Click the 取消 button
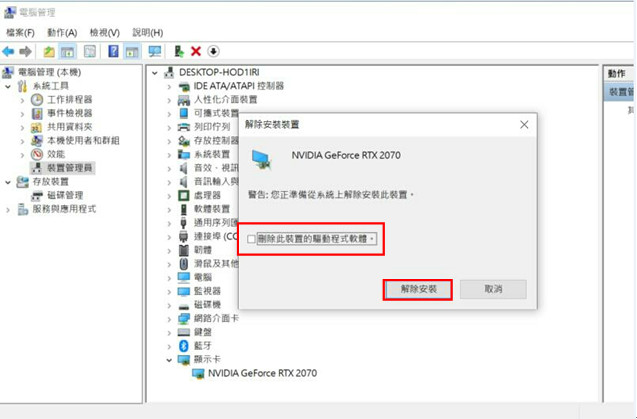The image size is (637, 419). (493, 289)
